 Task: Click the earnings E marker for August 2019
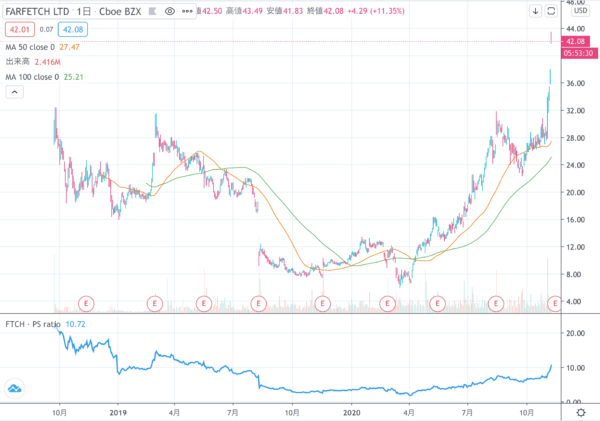click(258, 304)
